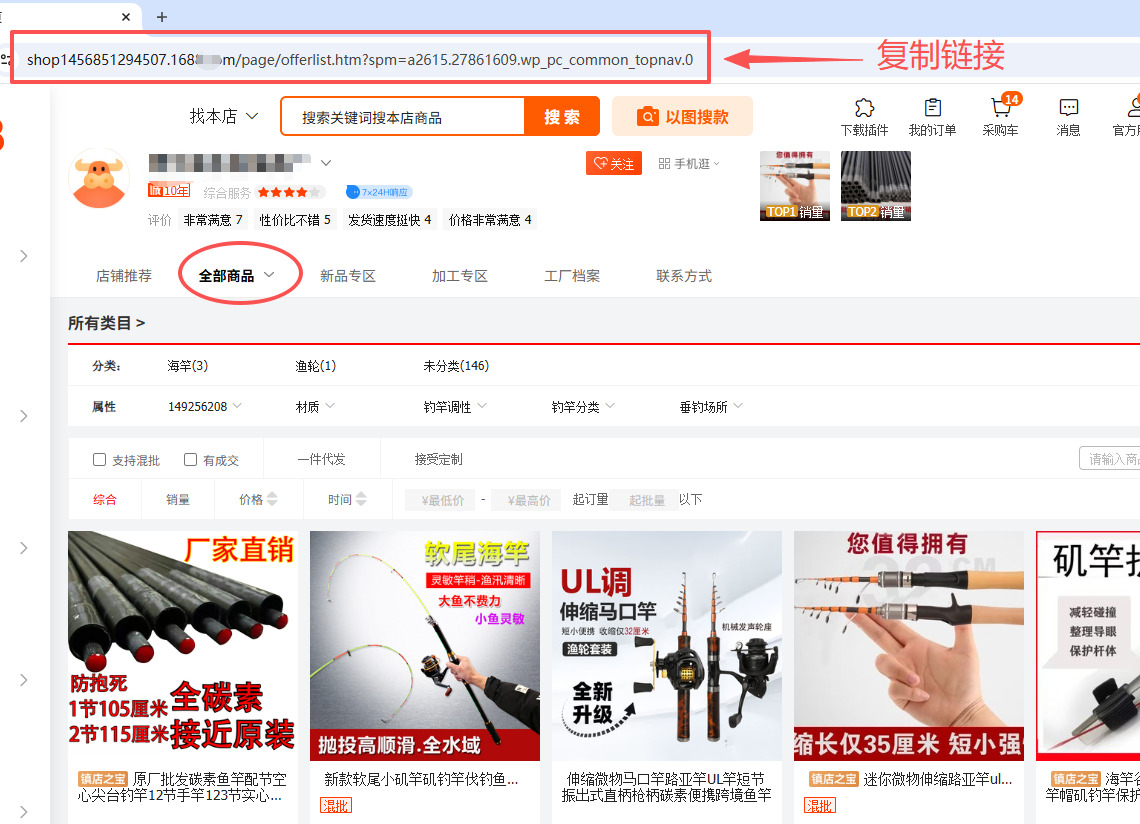Click the 起批量 quantity input
Screen dimensions: 1140x824
643,500
